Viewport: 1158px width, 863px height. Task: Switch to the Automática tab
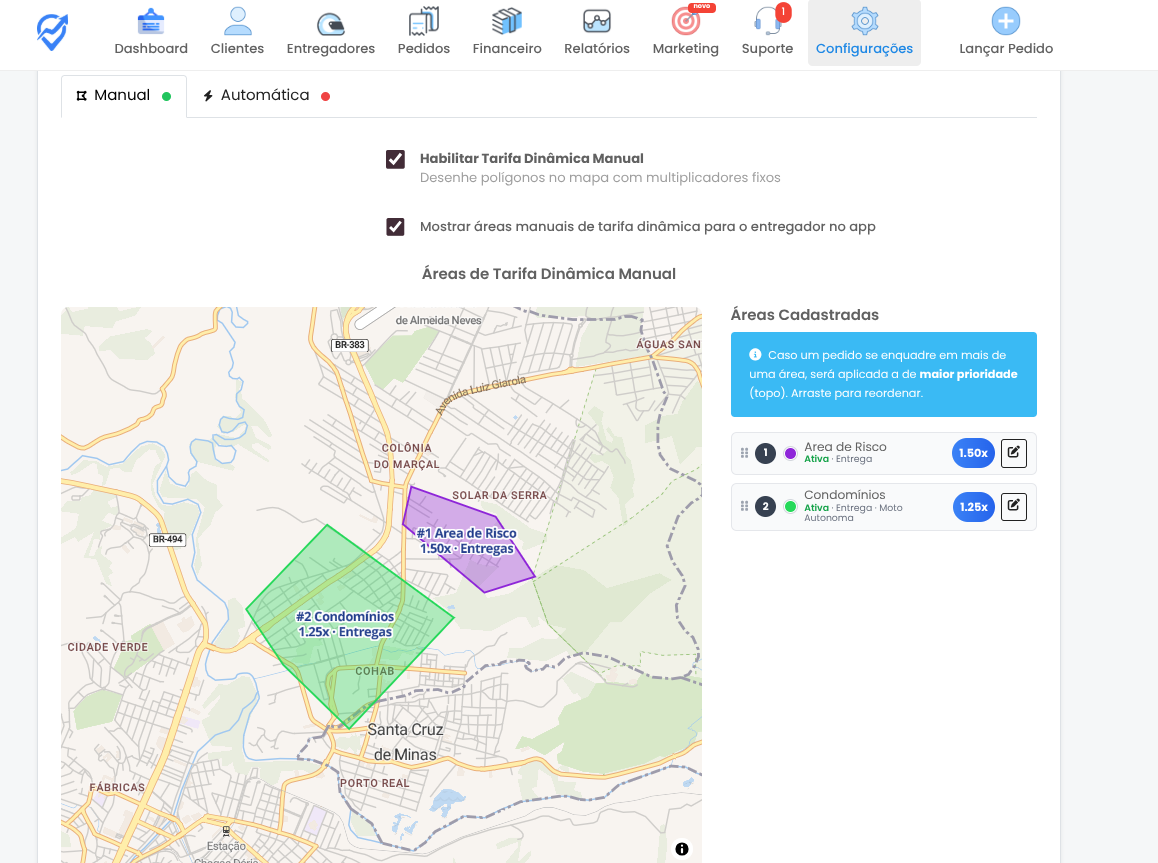pyautogui.click(x=265, y=96)
